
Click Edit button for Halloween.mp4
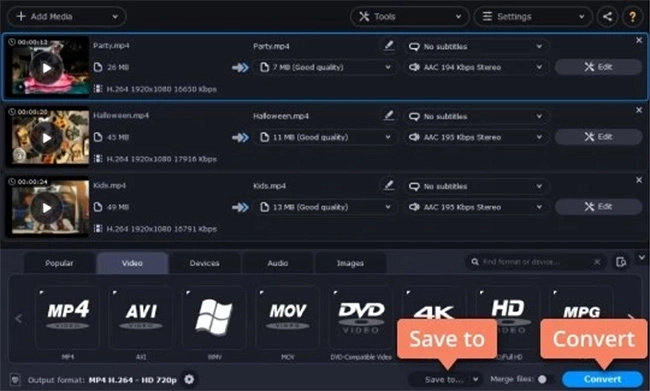tap(598, 136)
